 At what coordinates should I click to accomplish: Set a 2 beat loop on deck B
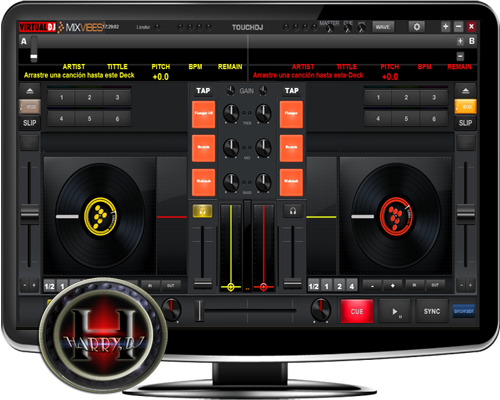tap(339, 286)
